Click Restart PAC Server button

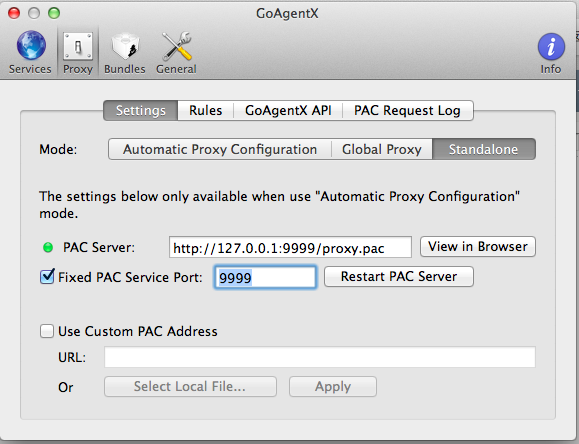point(399,276)
